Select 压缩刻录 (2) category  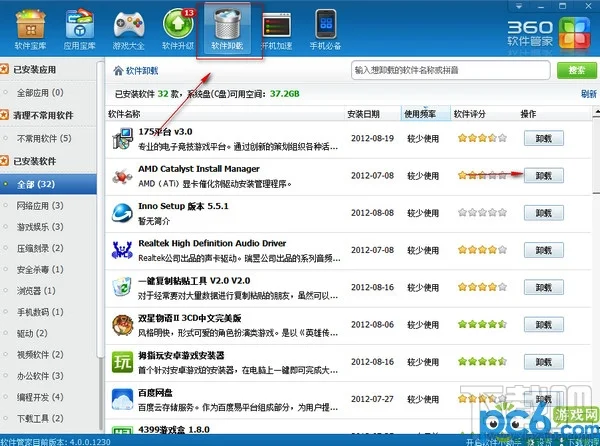40,248
